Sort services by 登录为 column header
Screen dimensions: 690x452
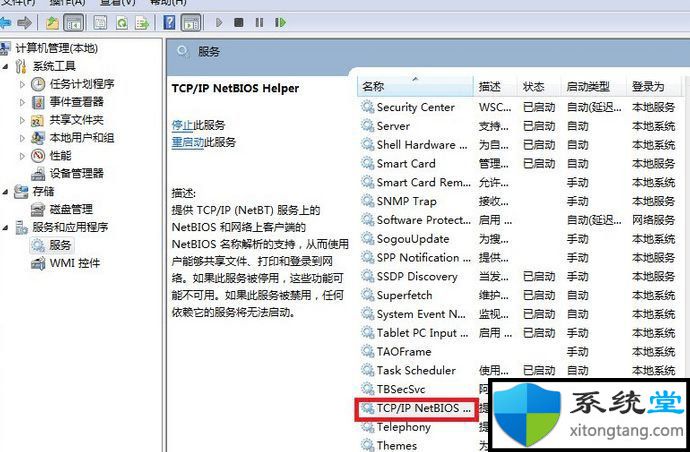(653, 86)
